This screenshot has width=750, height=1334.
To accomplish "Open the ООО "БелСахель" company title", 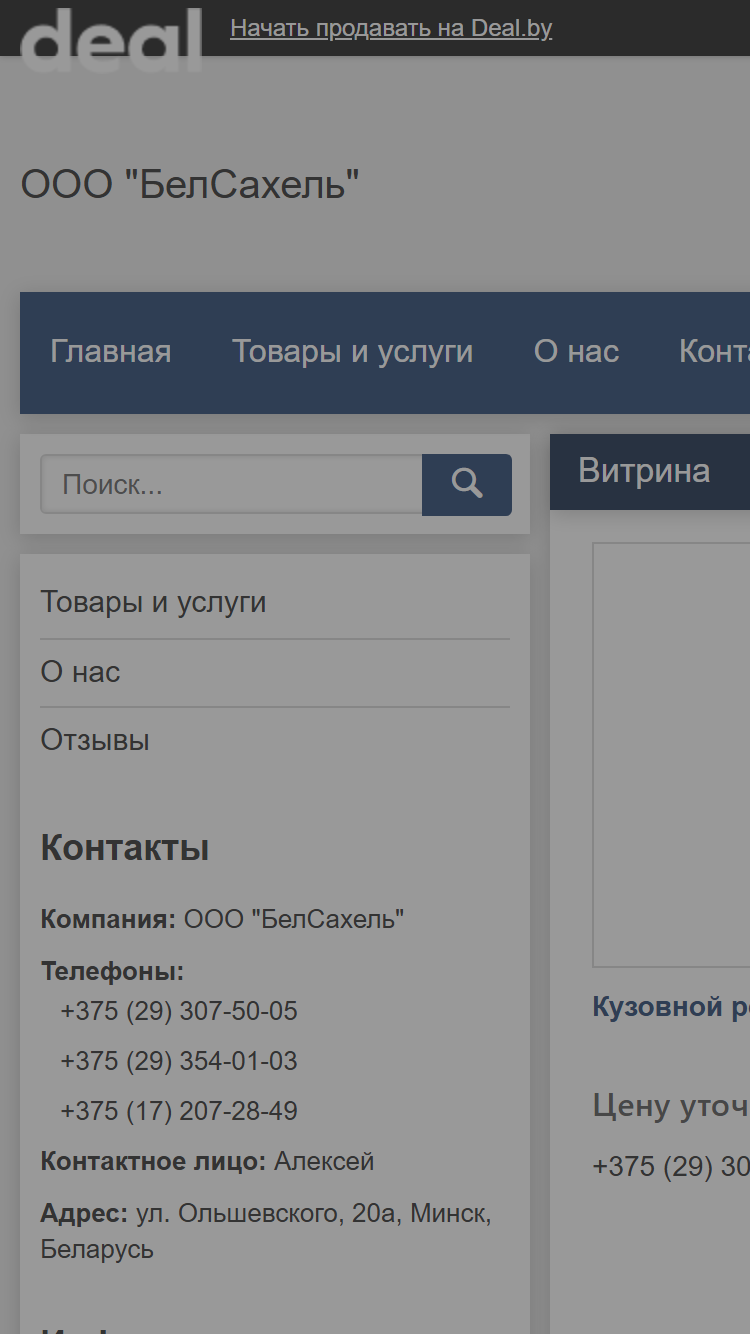I will [190, 185].
